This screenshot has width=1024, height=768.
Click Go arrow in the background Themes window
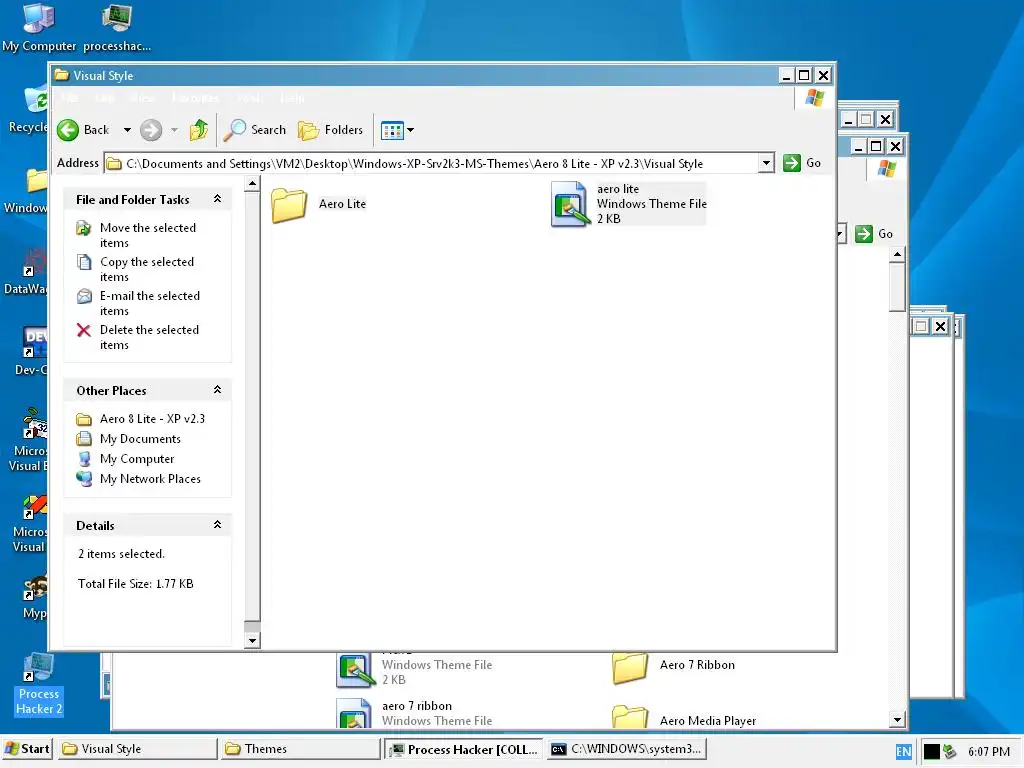(x=864, y=234)
